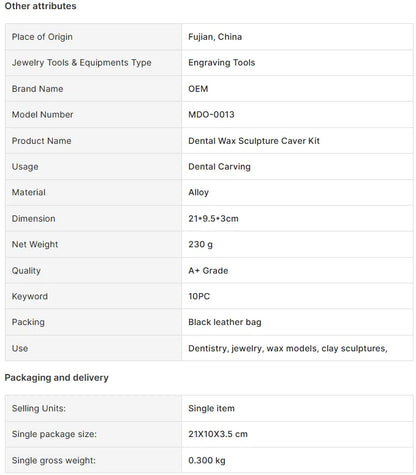Select the 'OEM' brand value

pos(198,89)
